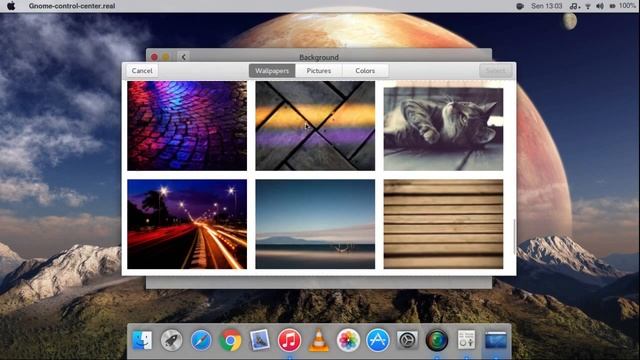Click the wallpaper list vertical scrollbar
640x360 pixels.
coord(514,237)
